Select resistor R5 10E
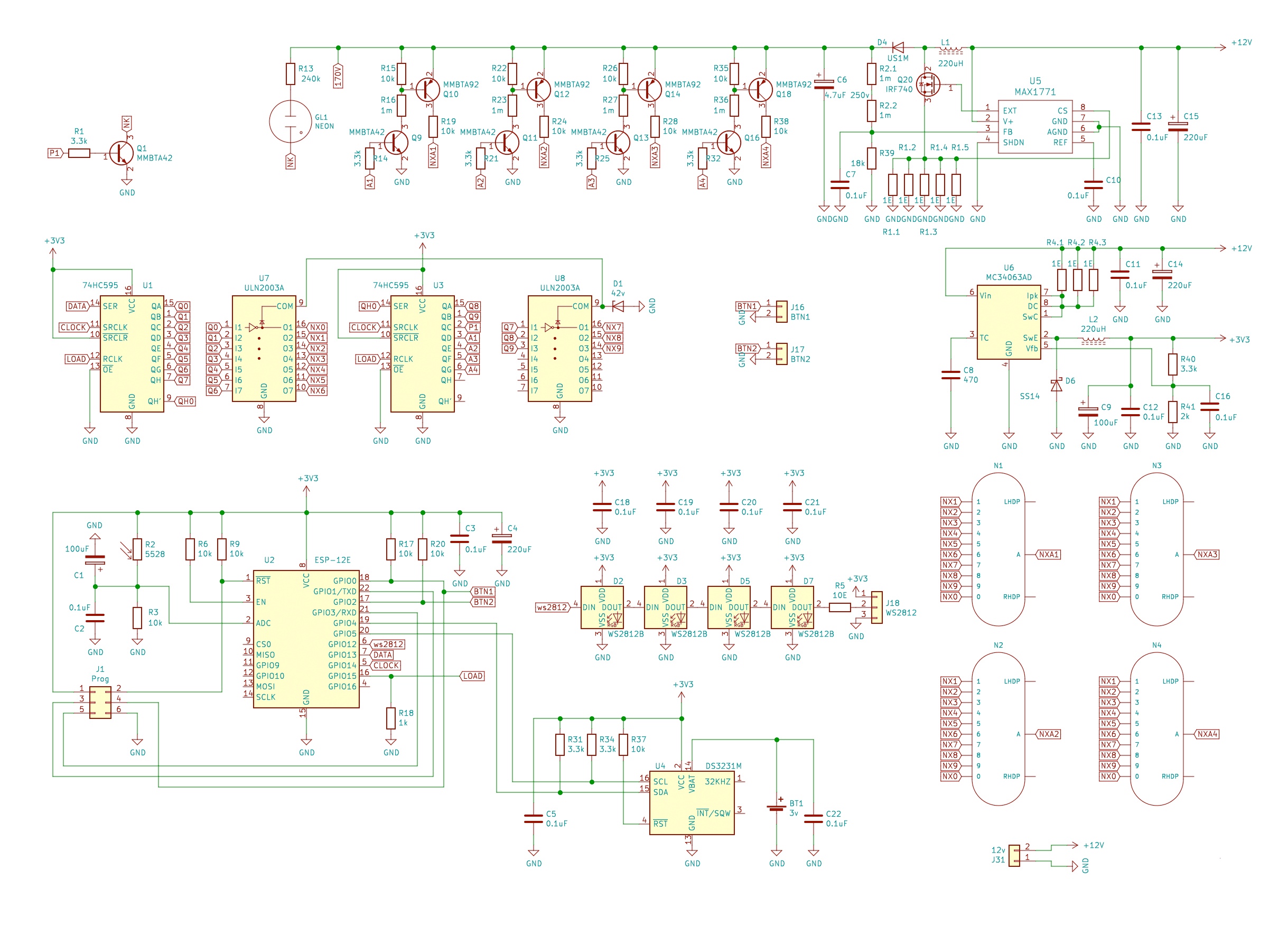The image size is (1288, 926). click(840, 607)
